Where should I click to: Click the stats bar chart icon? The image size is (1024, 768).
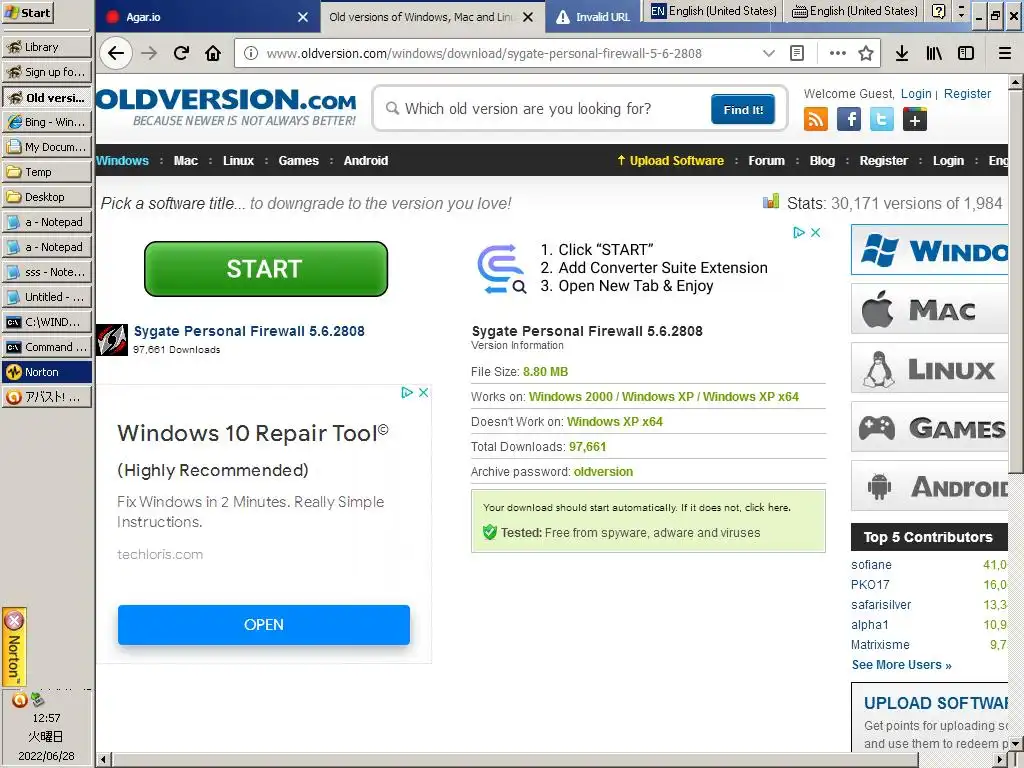pos(771,201)
